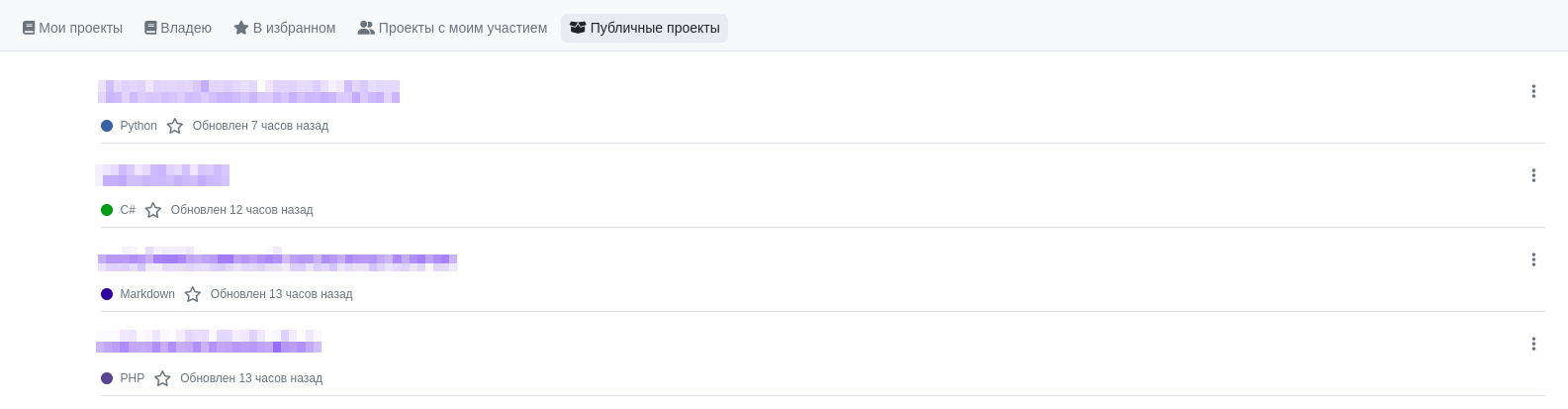Star the Markdown project
The height and width of the screenshot is (409, 1568).
(x=193, y=294)
